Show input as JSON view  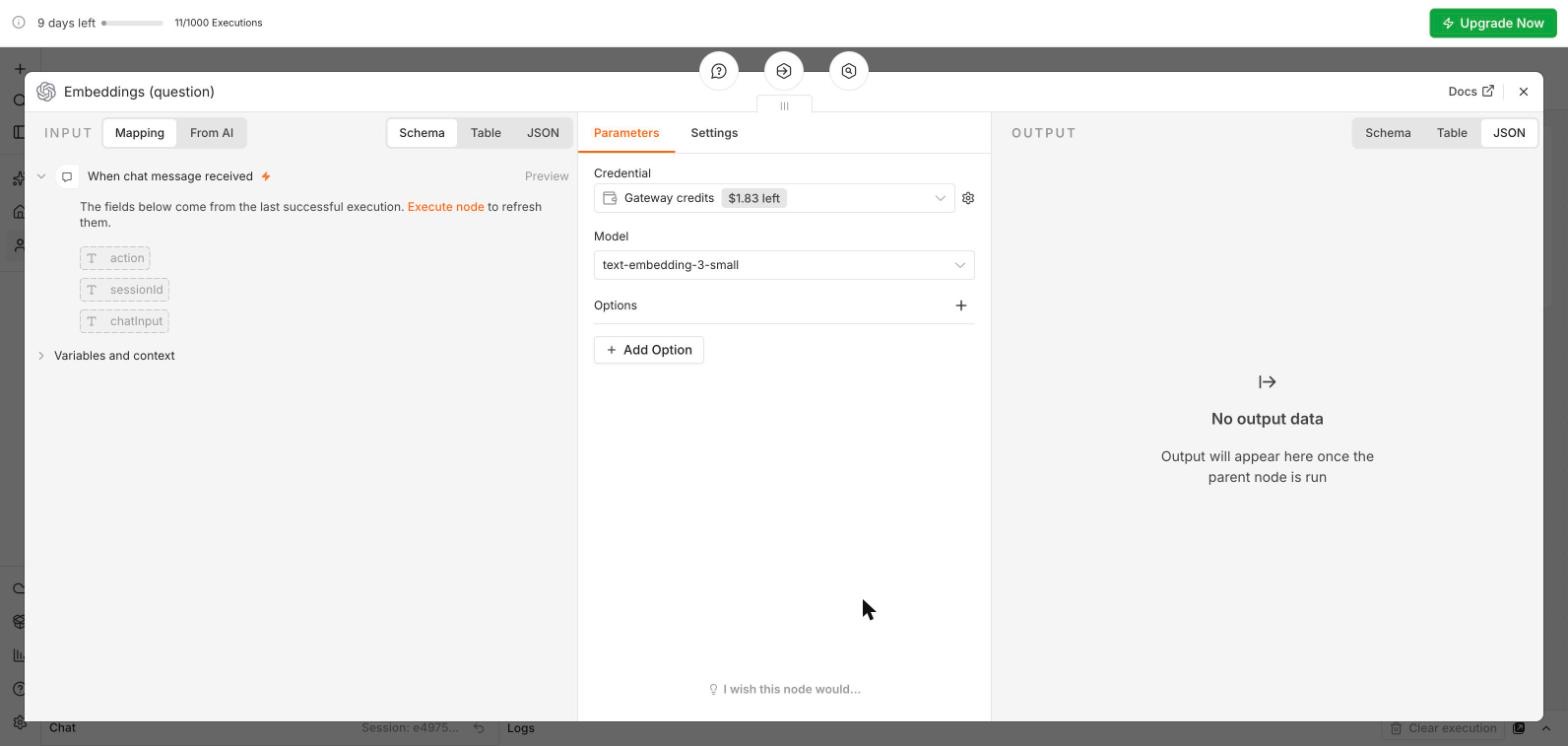click(x=543, y=133)
